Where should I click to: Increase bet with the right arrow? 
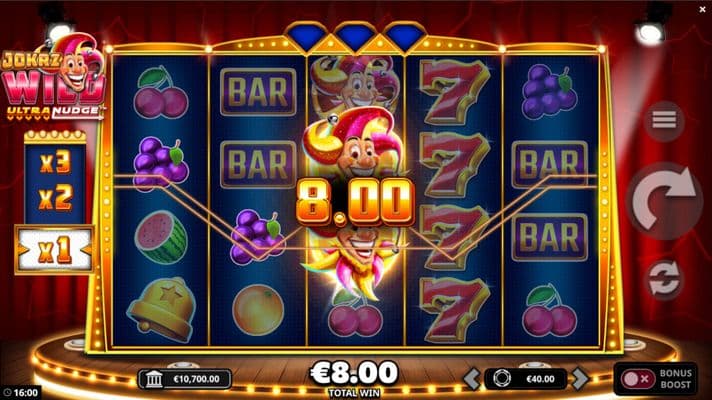tap(581, 379)
